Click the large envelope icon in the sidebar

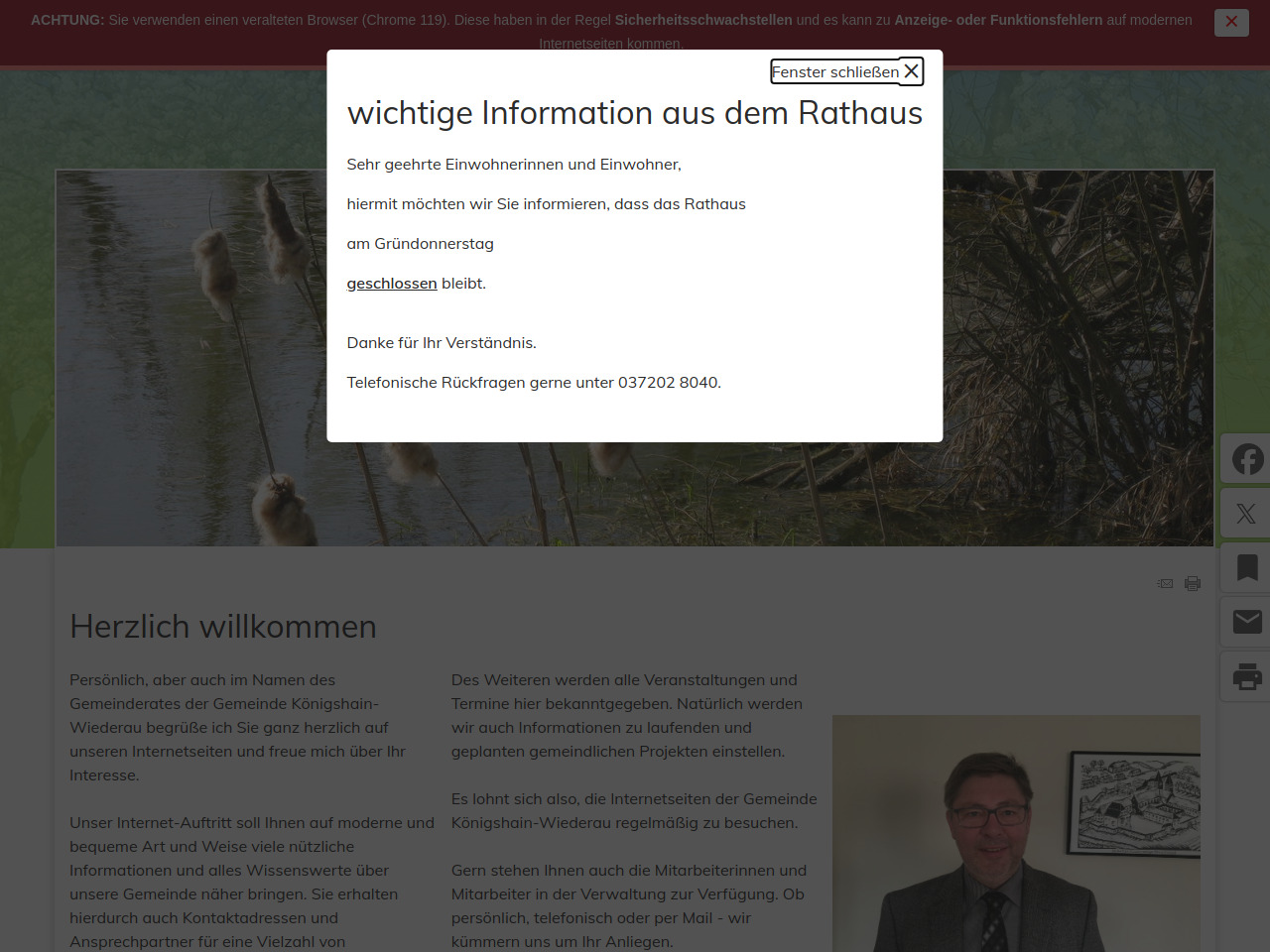tap(1247, 622)
